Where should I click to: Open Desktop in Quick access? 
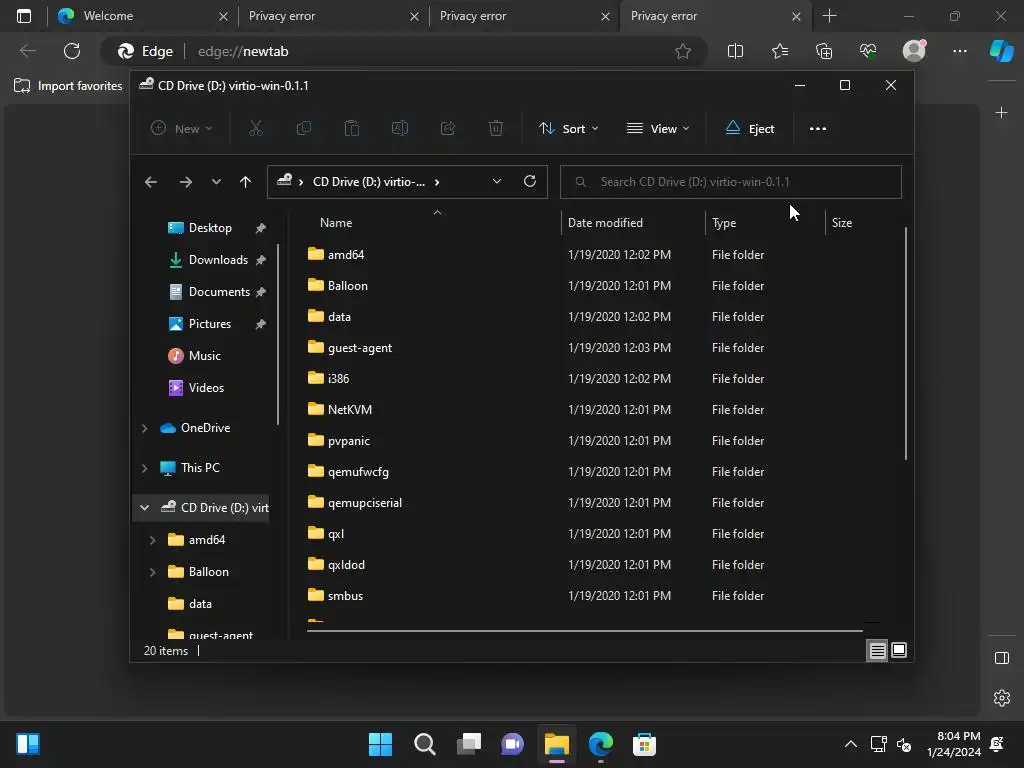[210, 228]
